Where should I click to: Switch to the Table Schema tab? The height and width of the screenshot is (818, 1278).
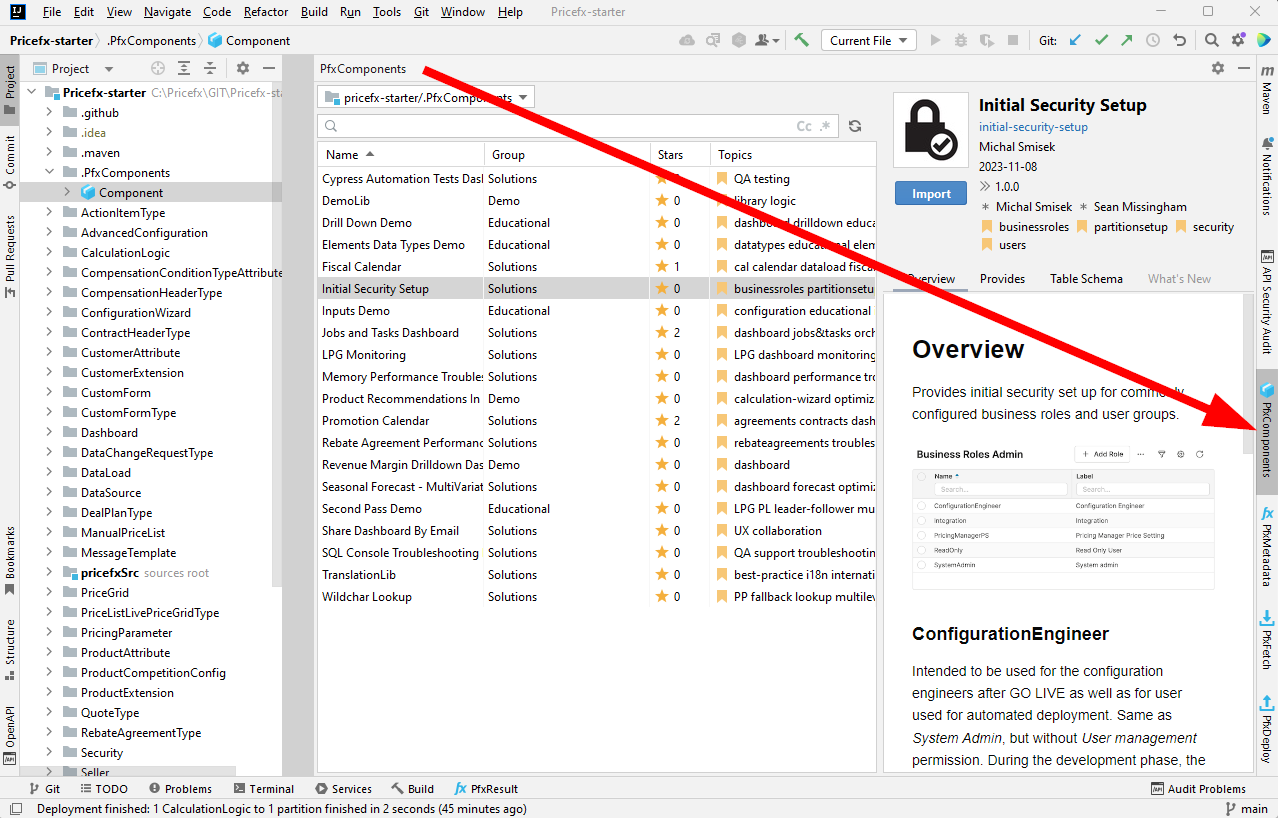click(x=1086, y=278)
